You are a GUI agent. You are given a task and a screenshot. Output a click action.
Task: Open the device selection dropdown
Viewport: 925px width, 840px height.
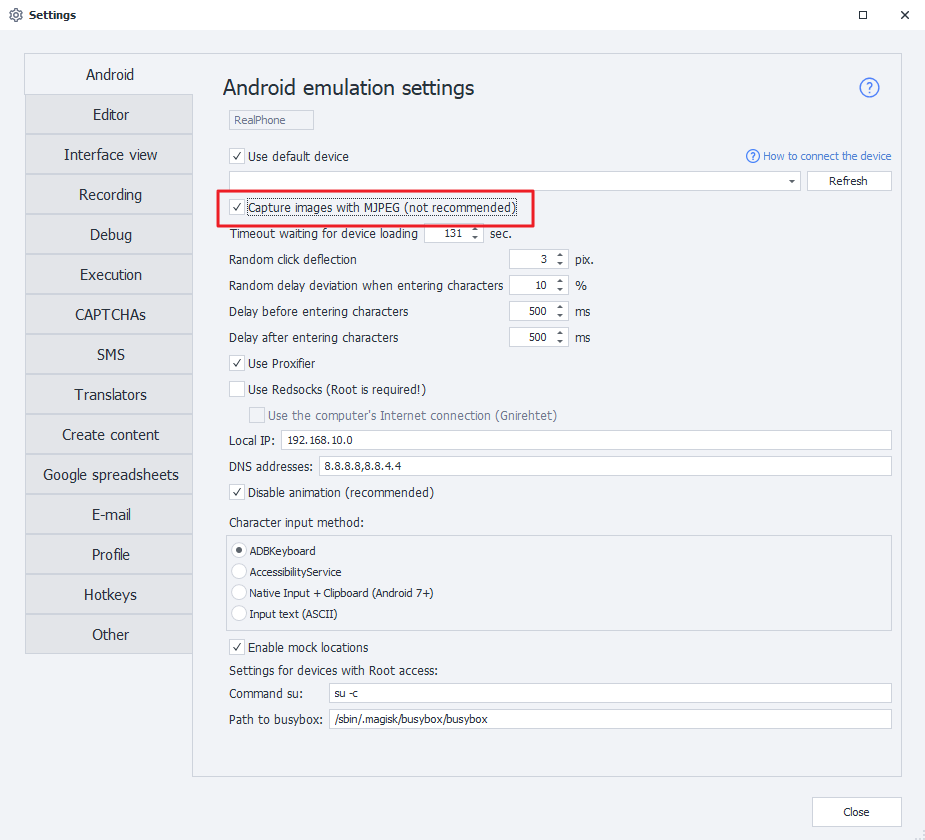coord(792,181)
